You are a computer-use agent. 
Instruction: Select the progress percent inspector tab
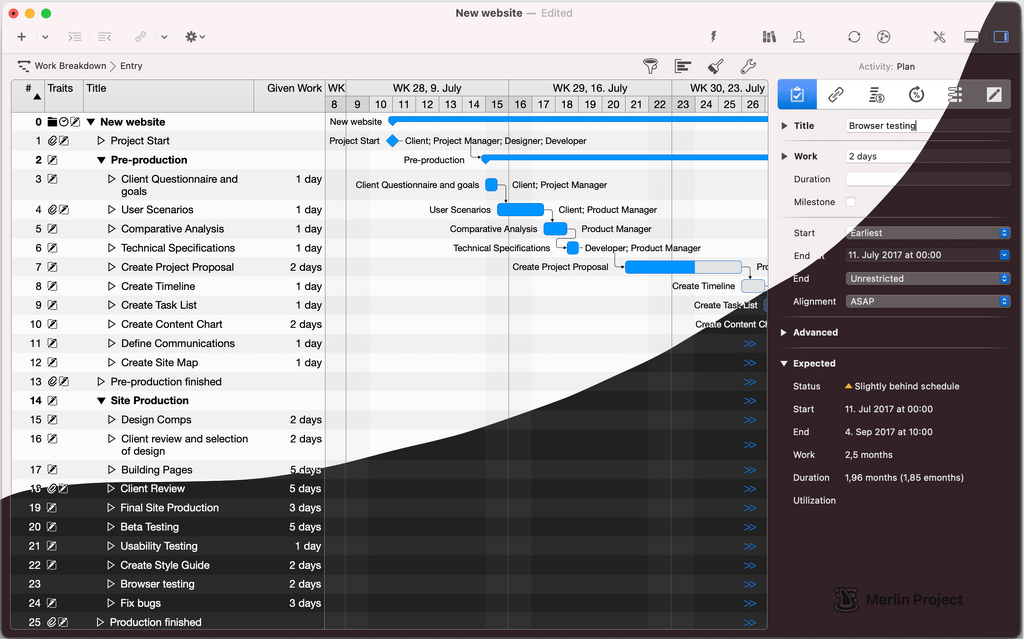tap(915, 95)
